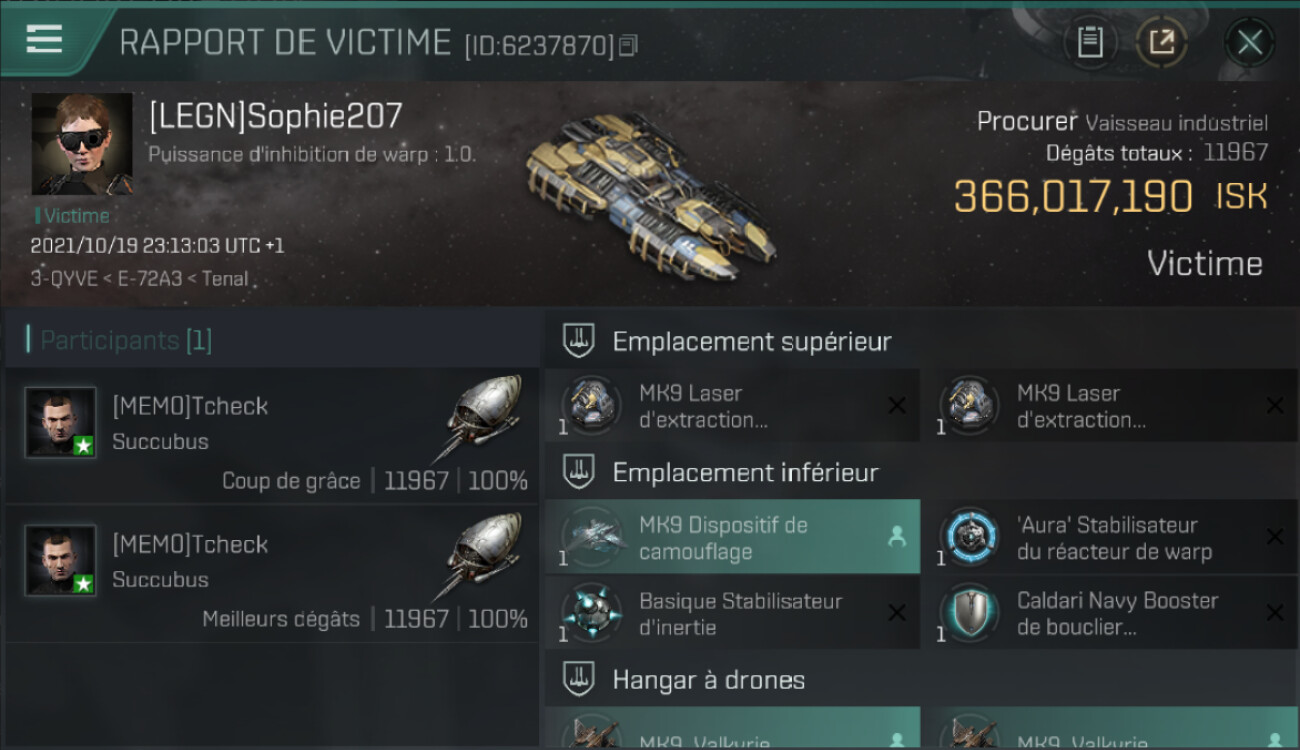
Task: Select the Coup de grâce Succubus ship icon
Action: tap(482, 420)
